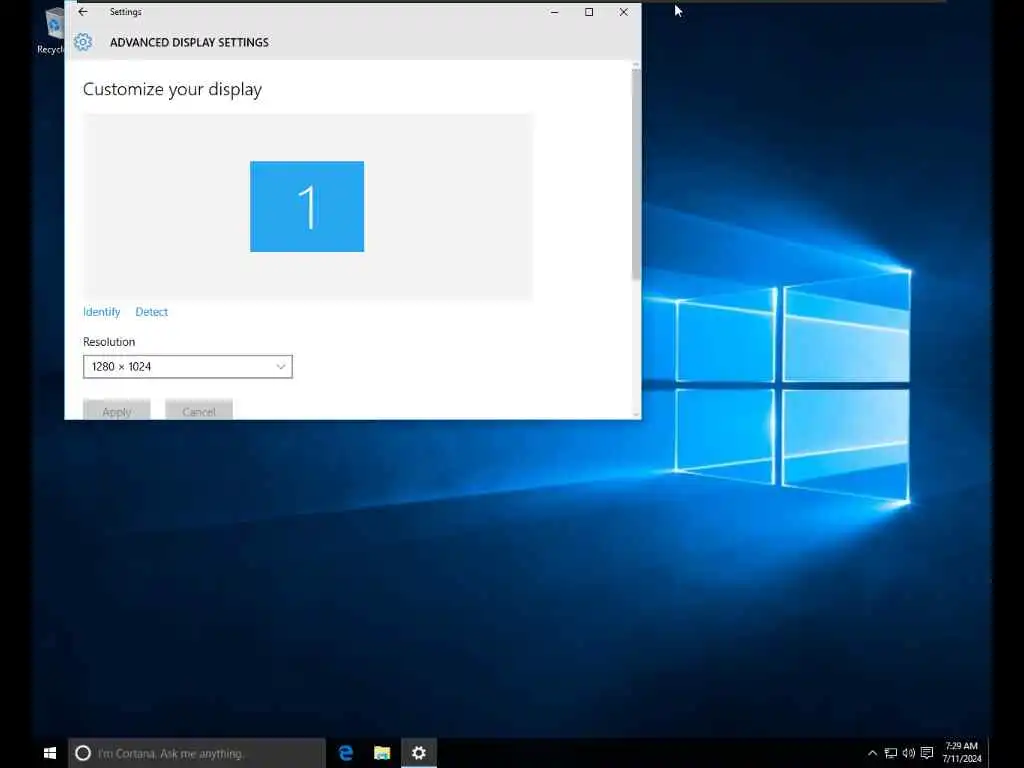Click the Identify link

(101, 312)
